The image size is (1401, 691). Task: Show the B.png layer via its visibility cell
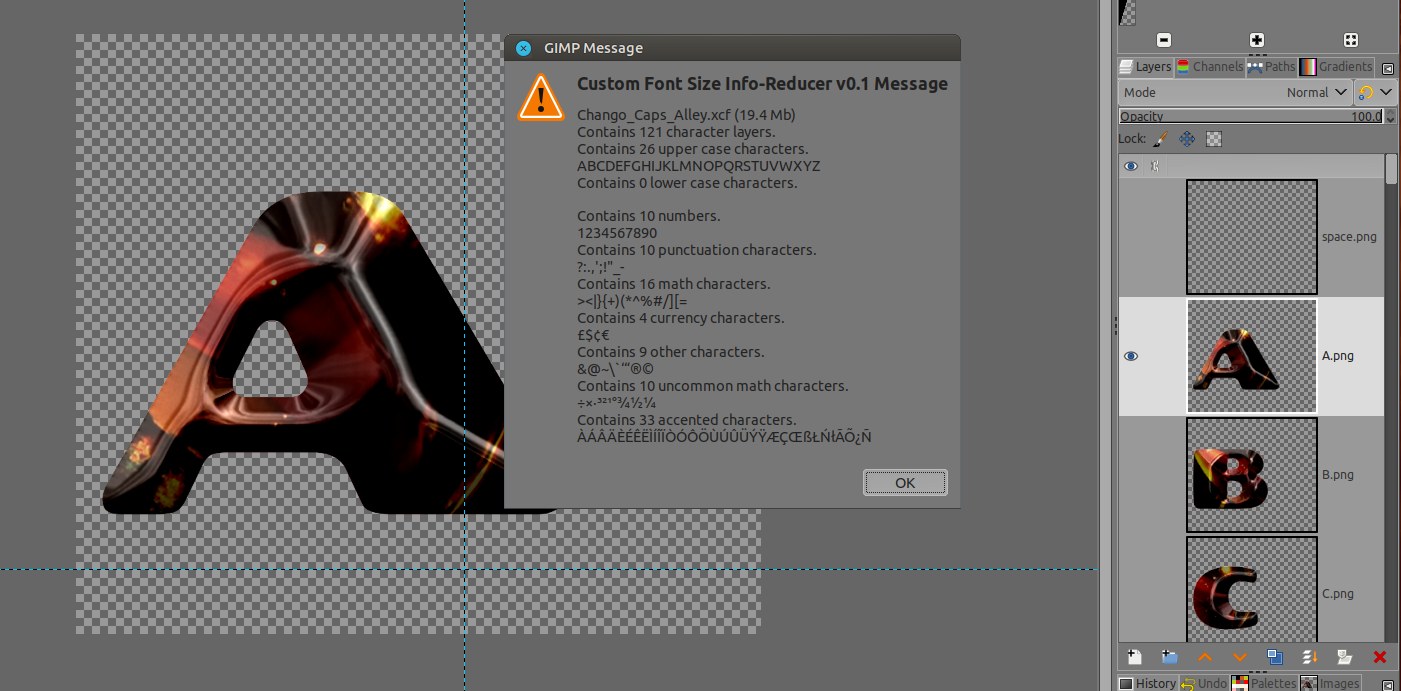click(x=1131, y=475)
